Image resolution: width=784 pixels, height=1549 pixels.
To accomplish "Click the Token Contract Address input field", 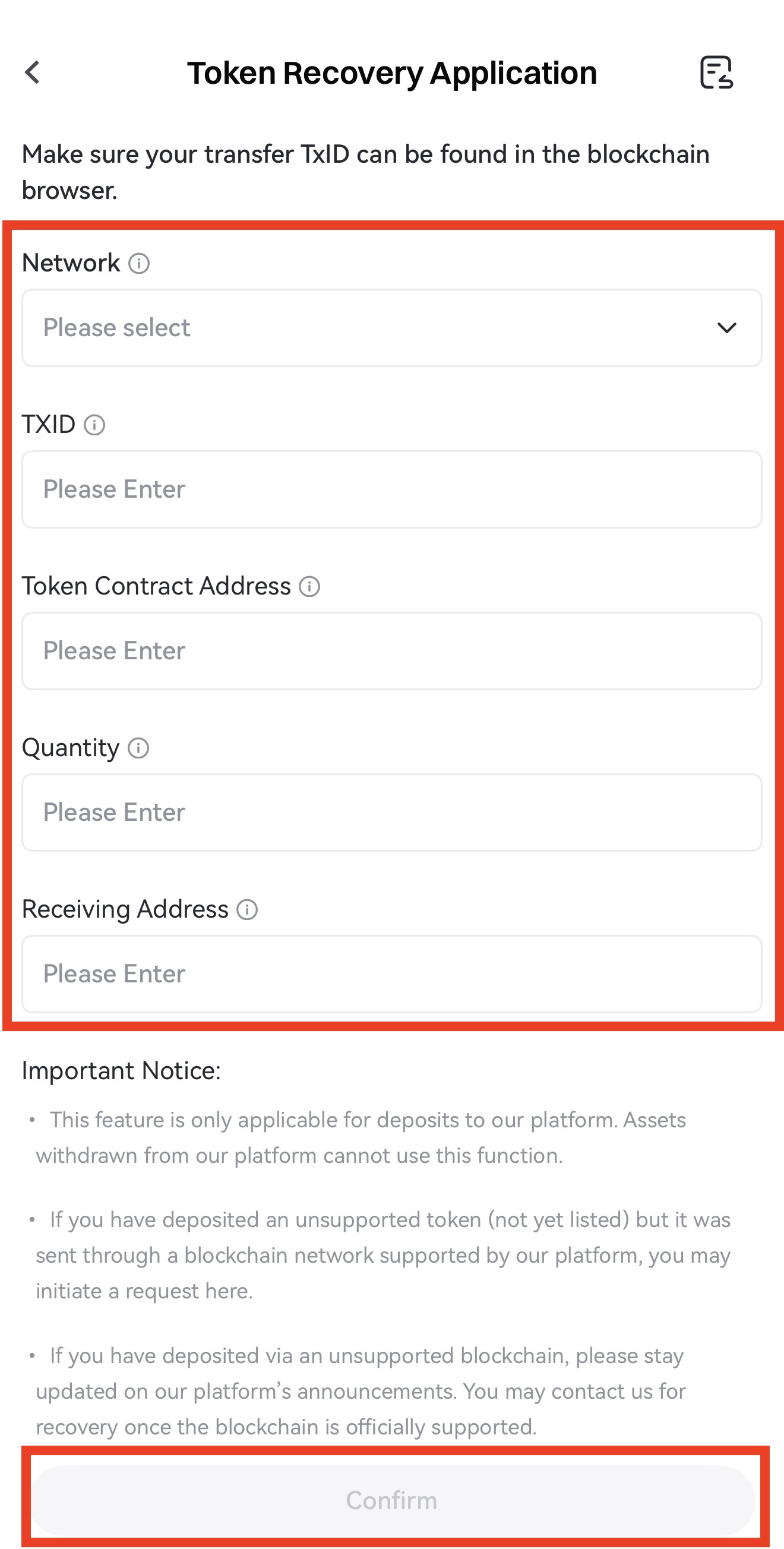I will tap(391, 651).
